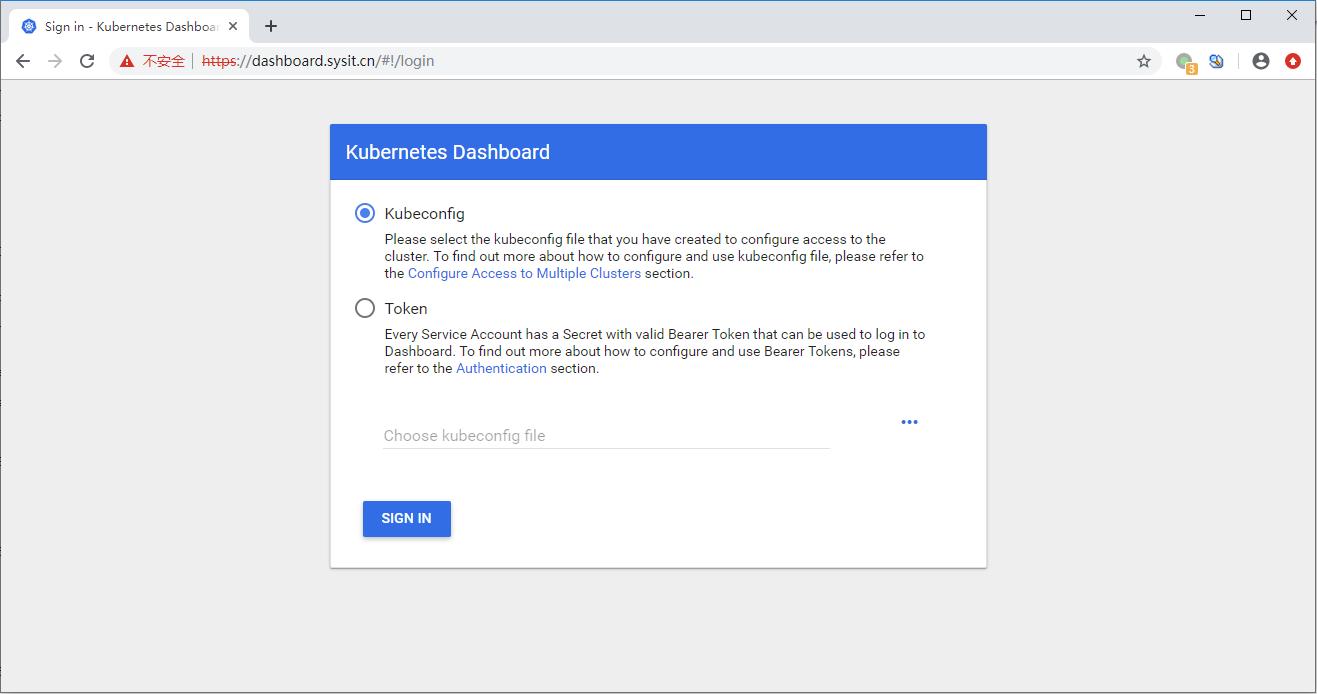
Task: Bookmark the page with the star icon
Action: [x=1143, y=60]
